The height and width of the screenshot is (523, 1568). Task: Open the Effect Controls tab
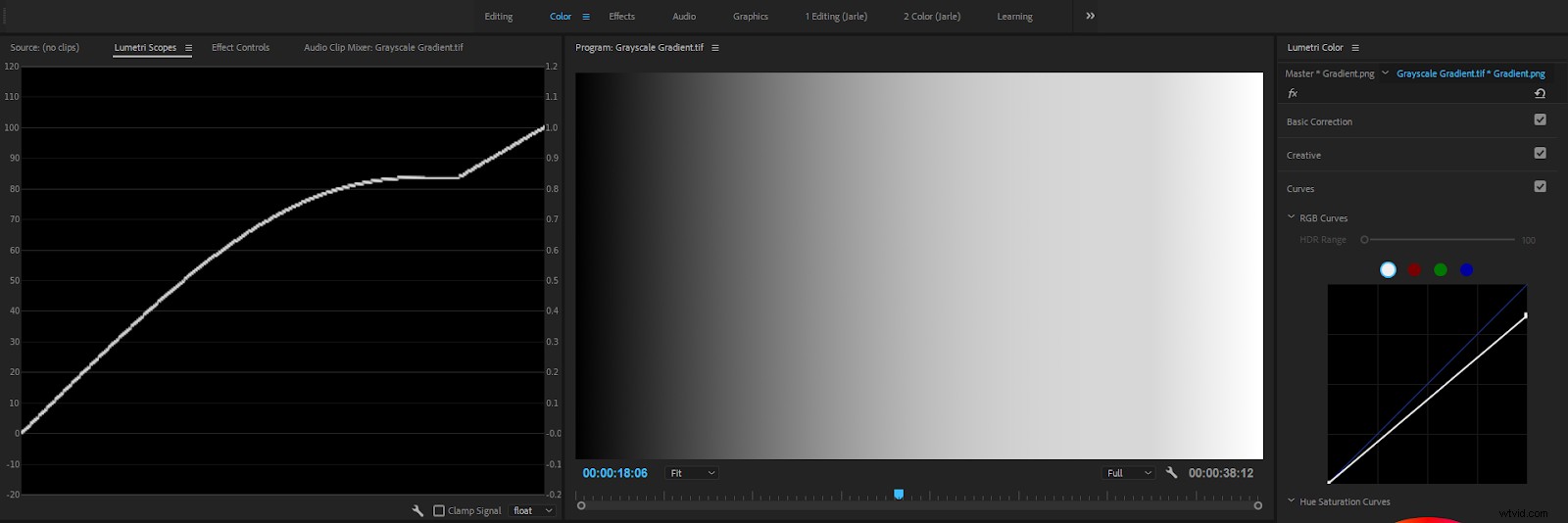pyautogui.click(x=240, y=47)
